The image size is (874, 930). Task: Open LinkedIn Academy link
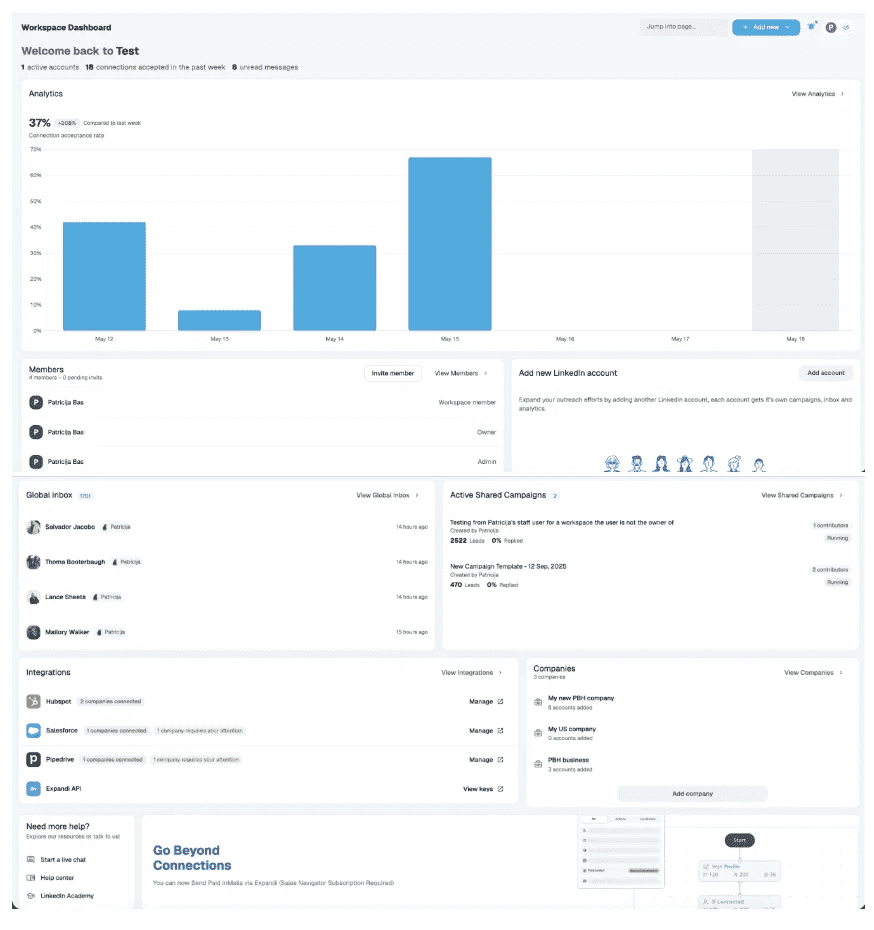point(67,896)
